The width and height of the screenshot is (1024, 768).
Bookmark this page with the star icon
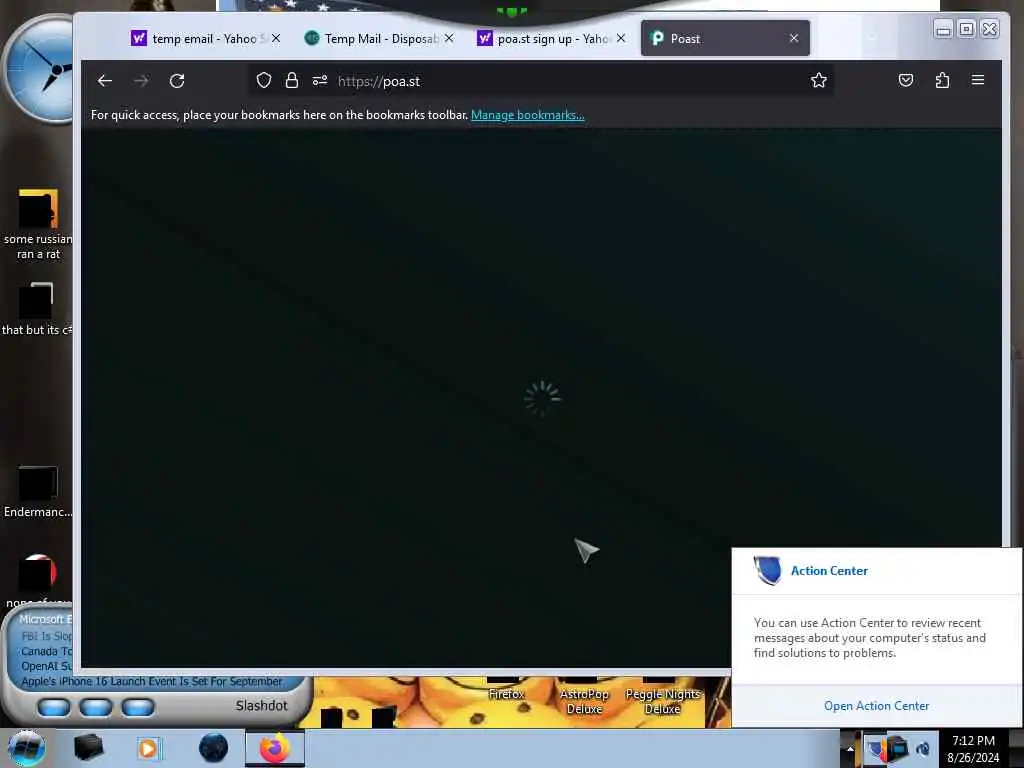click(818, 80)
